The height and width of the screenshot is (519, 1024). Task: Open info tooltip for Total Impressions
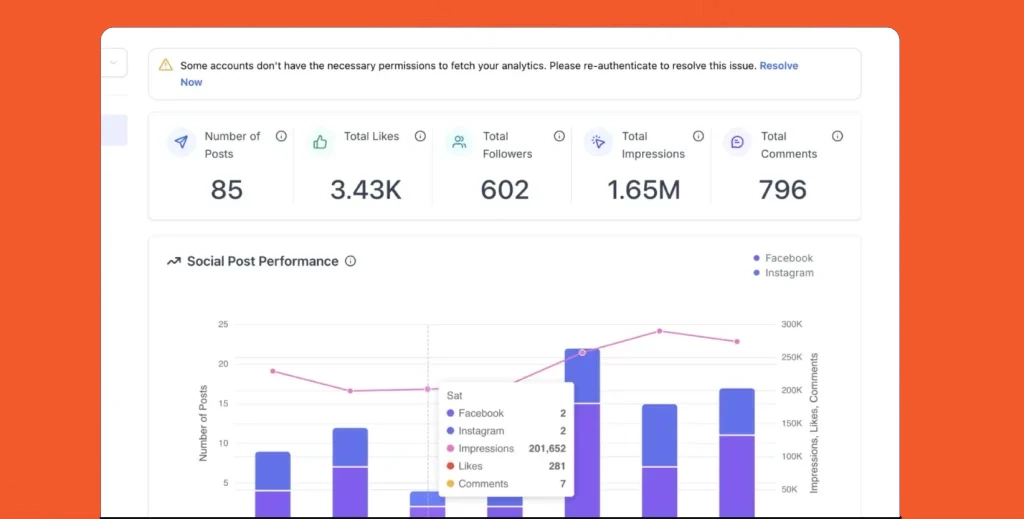point(698,136)
